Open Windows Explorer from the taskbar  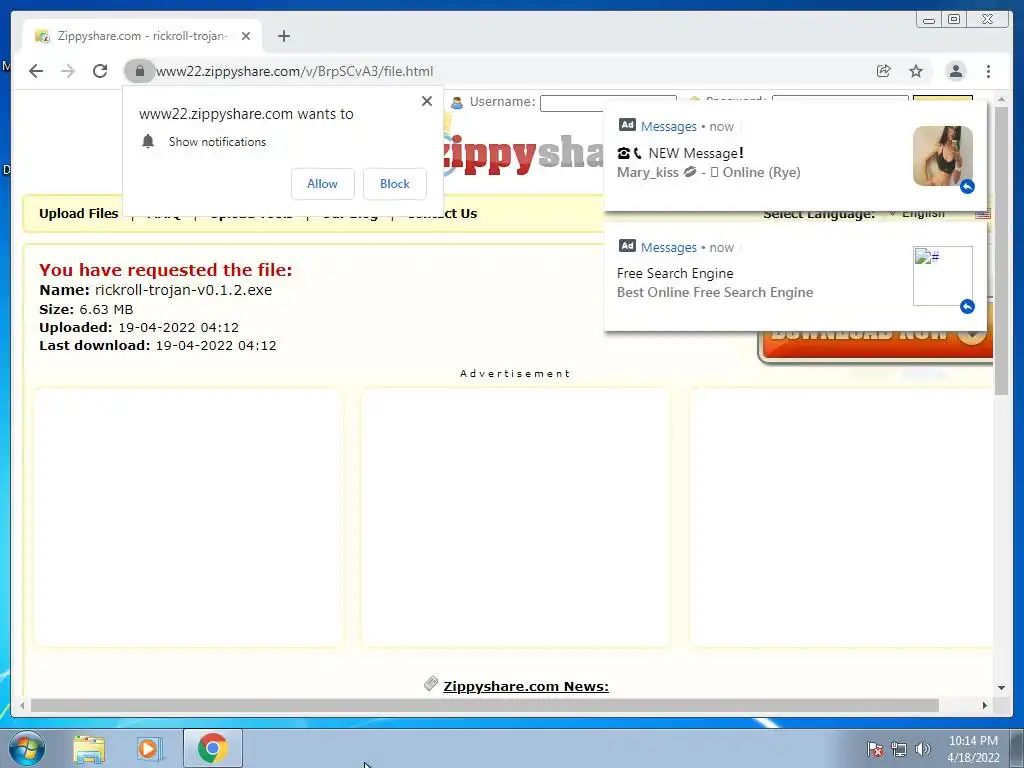(89, 749)
